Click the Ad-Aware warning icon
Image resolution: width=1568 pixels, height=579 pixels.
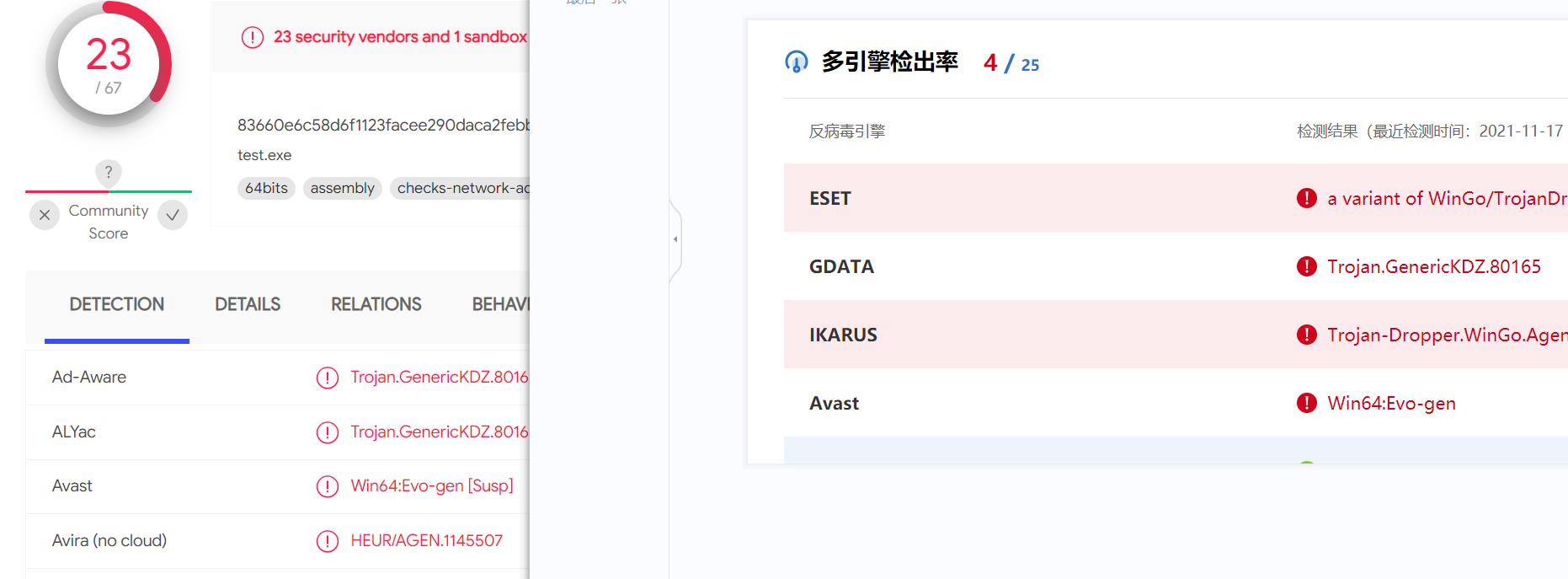(x=328, y=378)
